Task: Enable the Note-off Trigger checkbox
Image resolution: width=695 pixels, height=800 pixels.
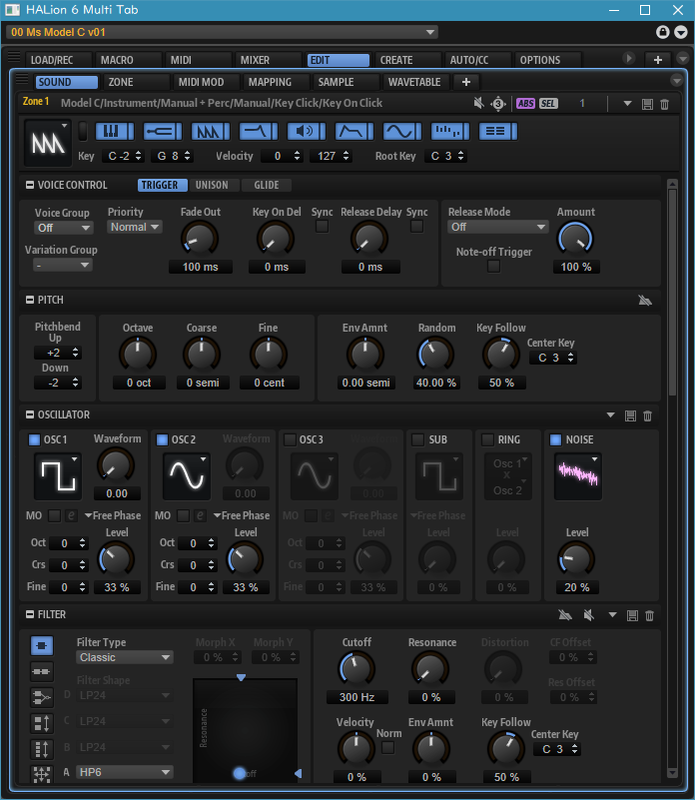Action: pos(493,266)
